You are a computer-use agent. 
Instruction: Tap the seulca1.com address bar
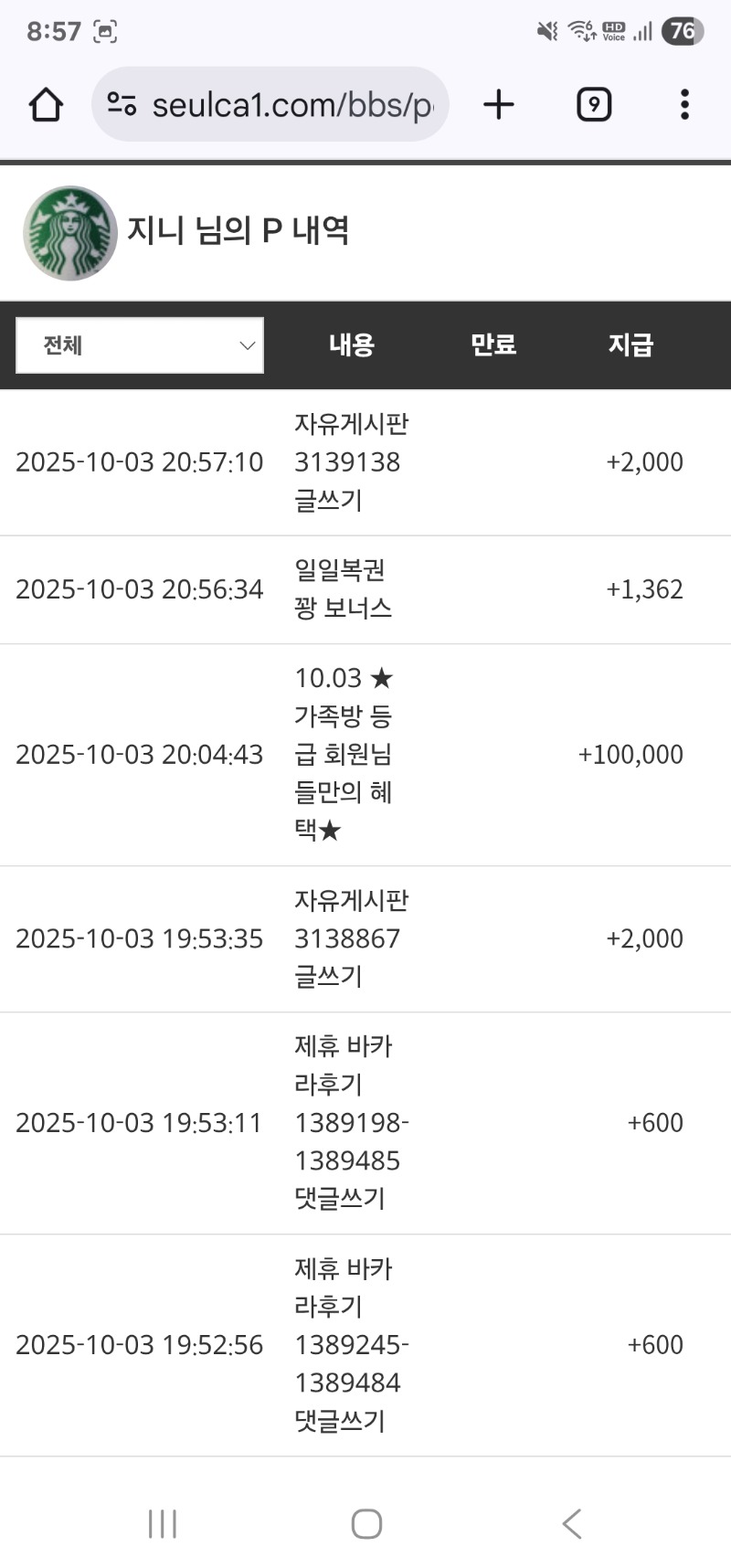tap(292, 105)
